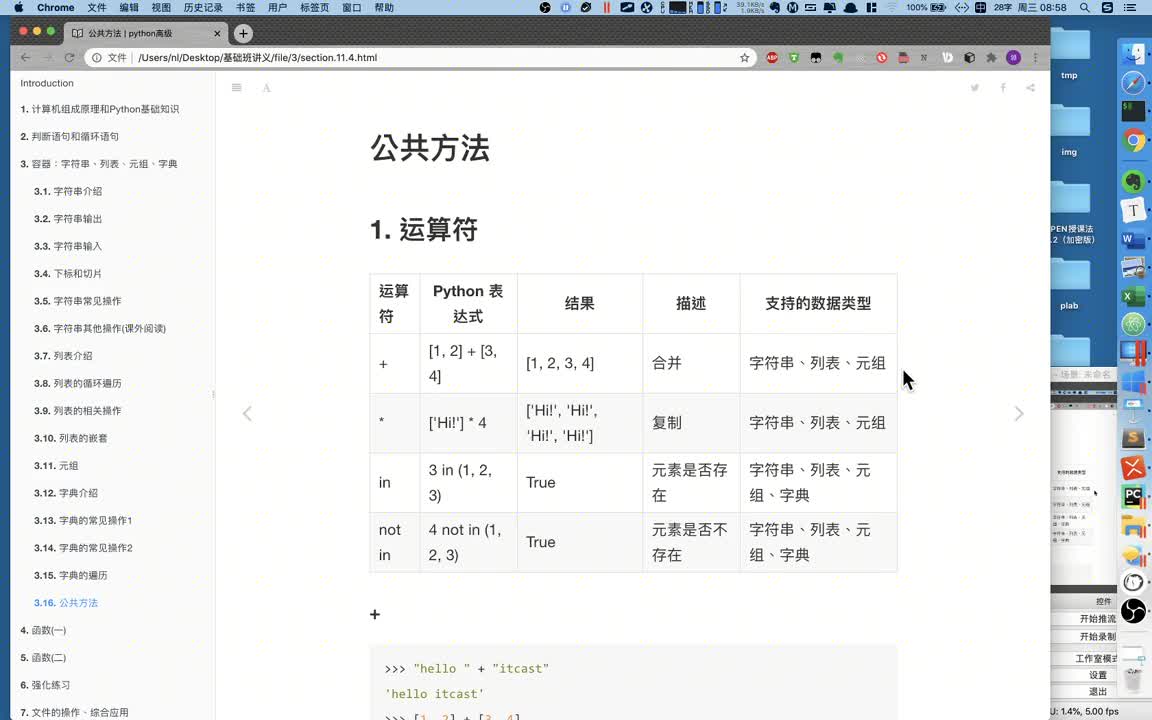Reload the page in Chrome
Screen dimensions: 1152x720
[x=69, y=57]
